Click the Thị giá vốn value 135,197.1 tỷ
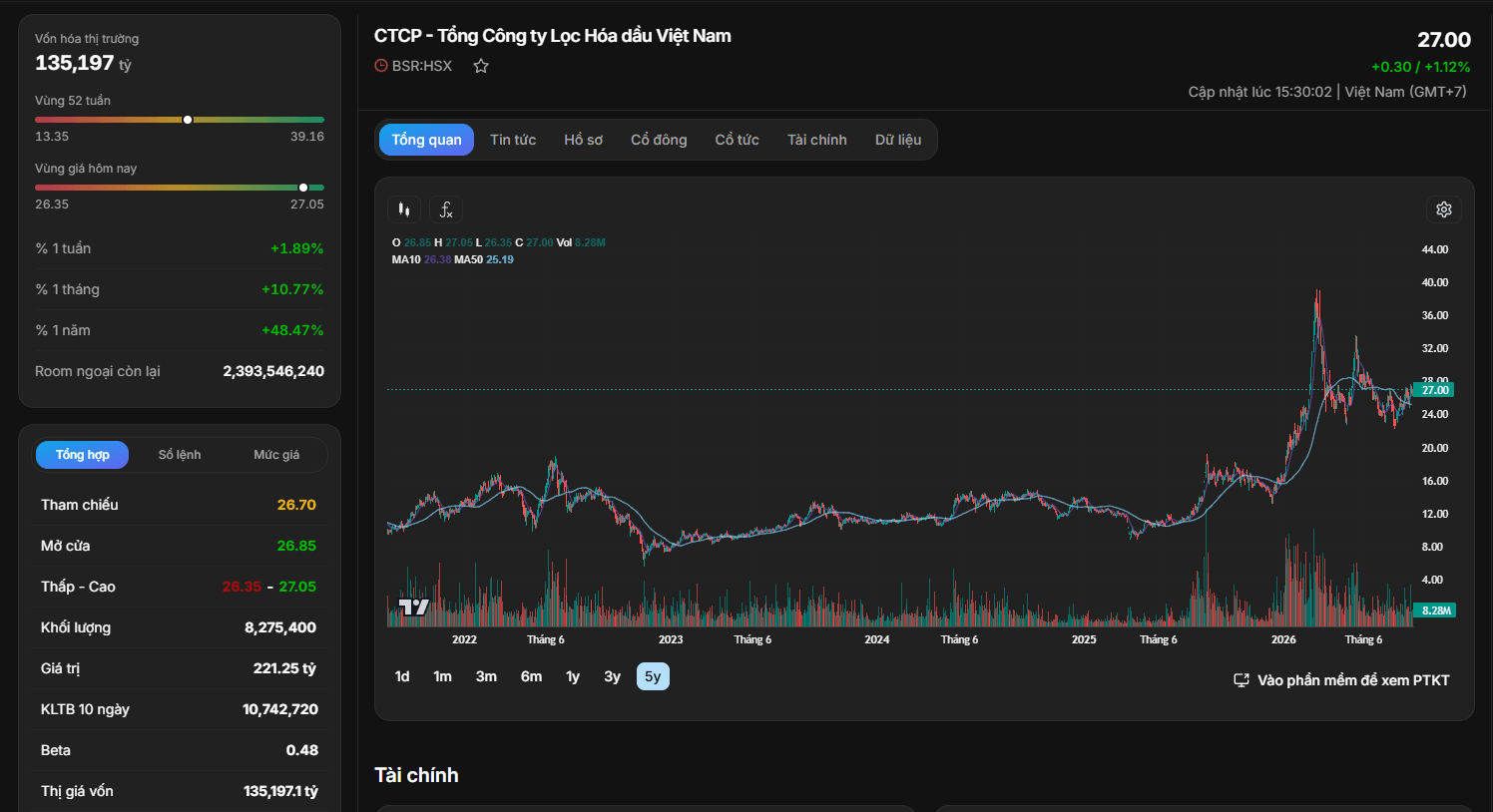The height and width of the screenshot is (812, 1493). 280,791
